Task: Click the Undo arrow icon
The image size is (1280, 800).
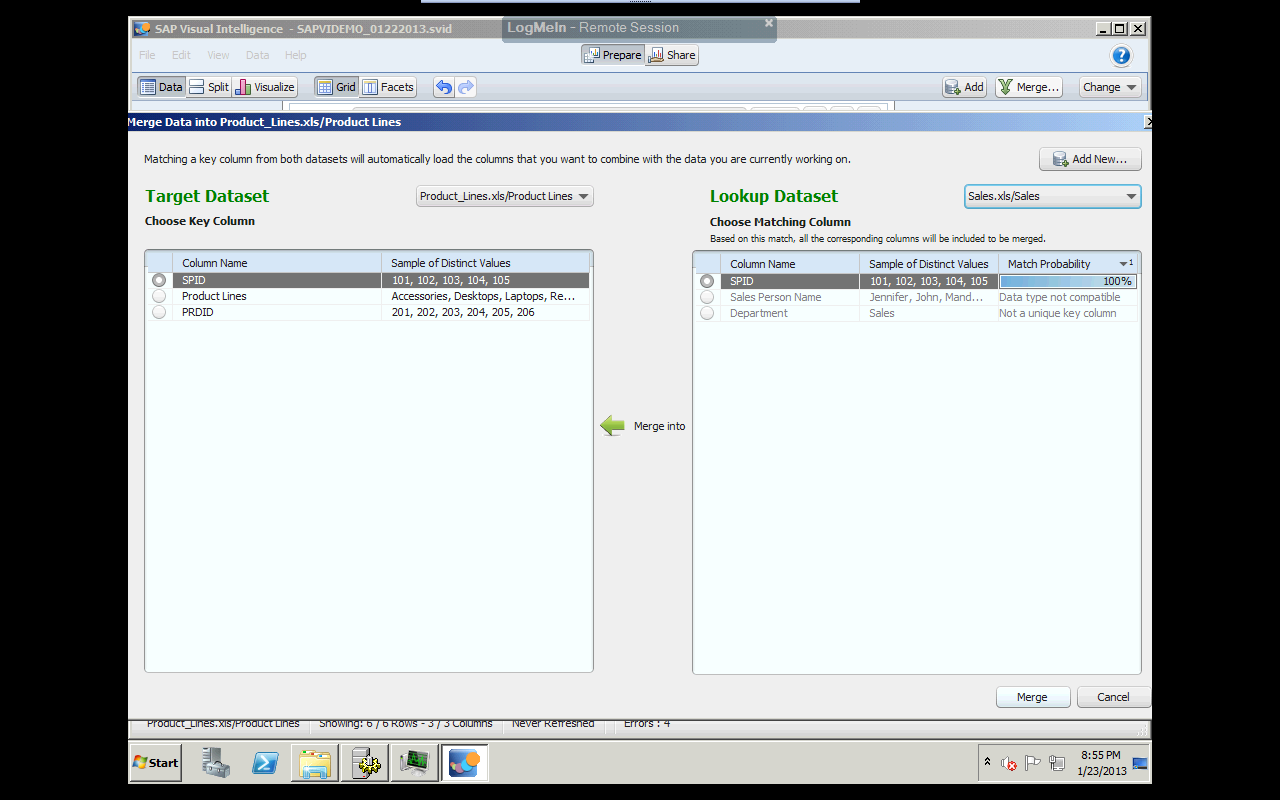Action: pos(444,87)
